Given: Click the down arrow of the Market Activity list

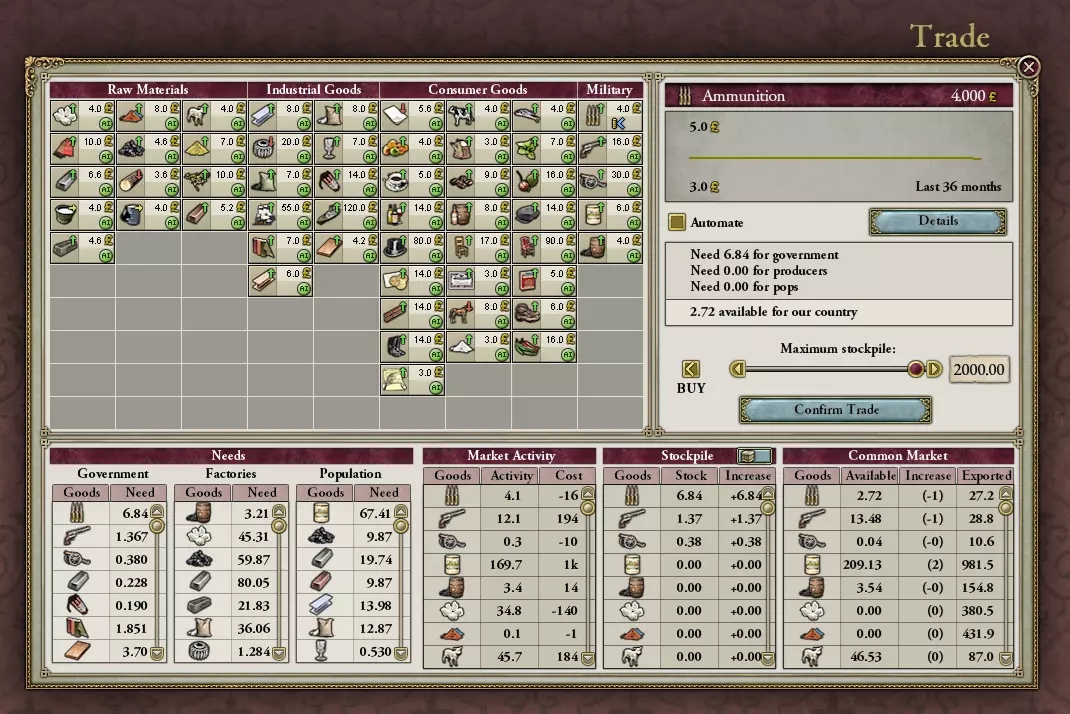Looking at the screenshot, I should (x=588, y=659).
